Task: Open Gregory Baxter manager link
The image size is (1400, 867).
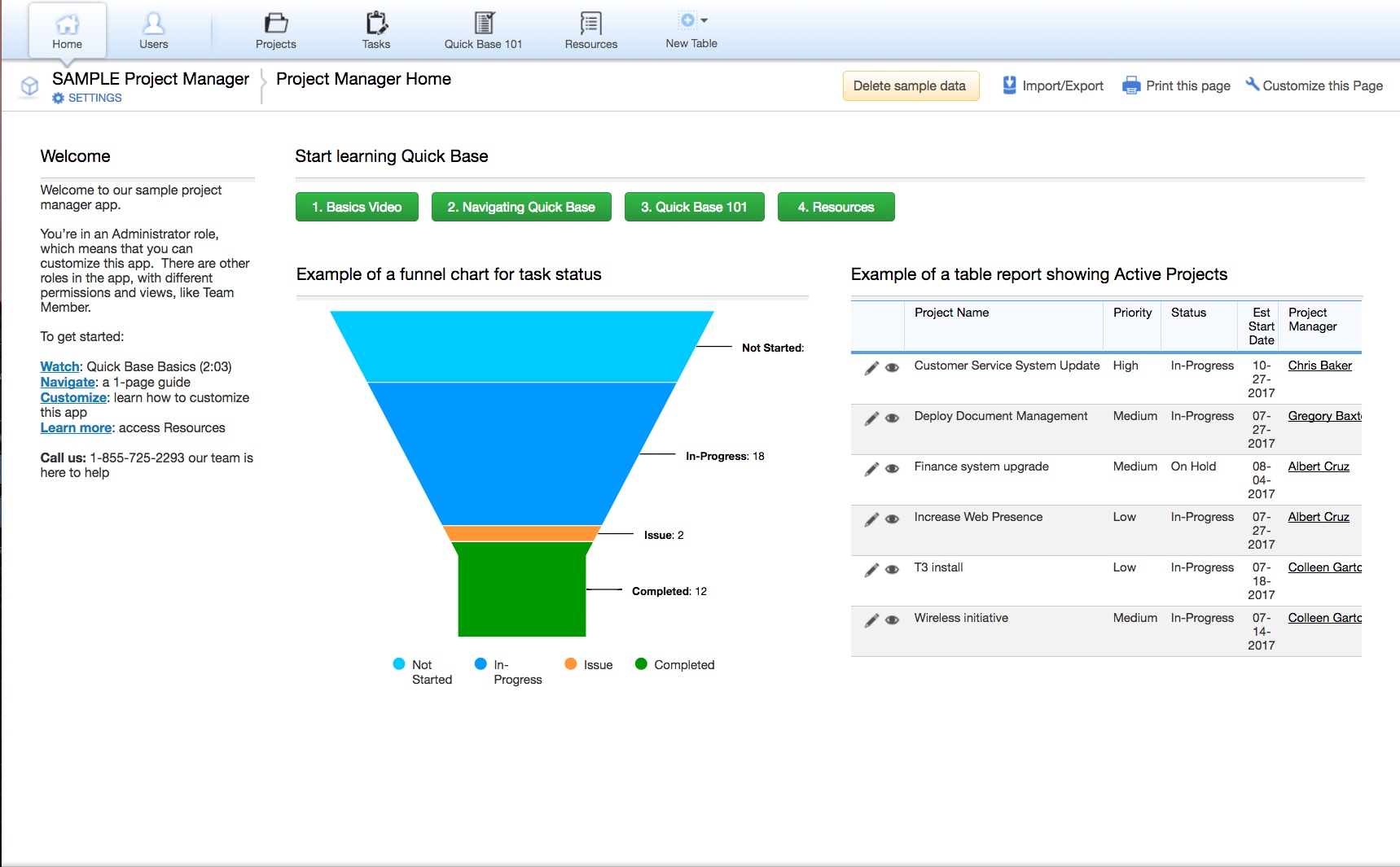Action: (x=1324, y=416)
